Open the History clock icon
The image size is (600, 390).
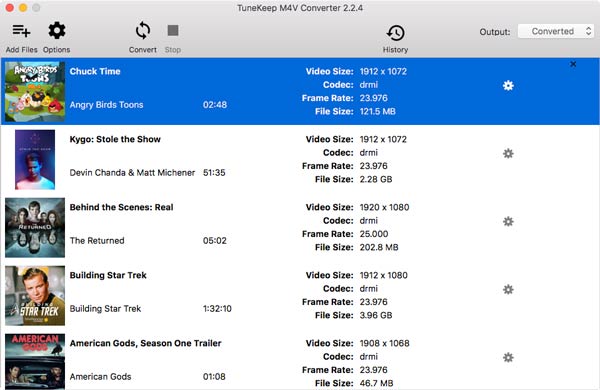(x=395, y=33)
